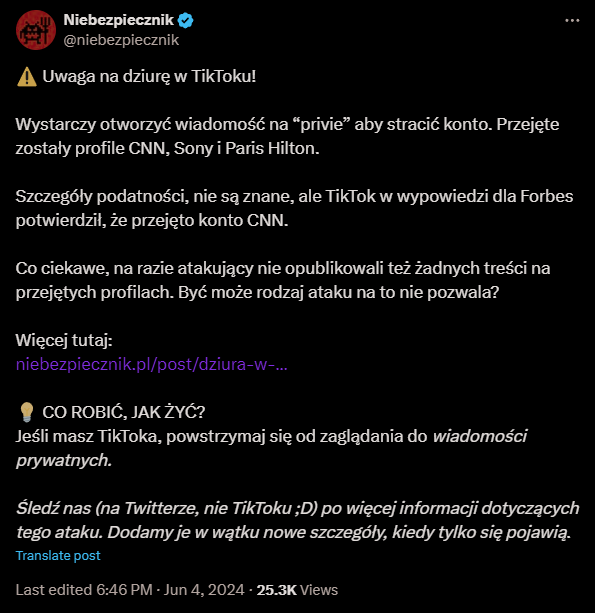
Task: Open the three-dot more options menu
Action: coord(572,20)
